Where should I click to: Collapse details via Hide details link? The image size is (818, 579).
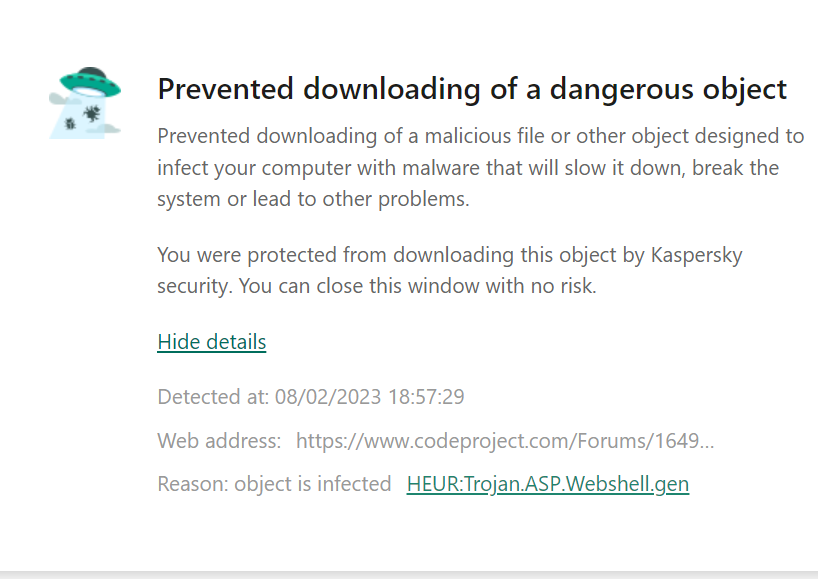[x=212, y=342]
